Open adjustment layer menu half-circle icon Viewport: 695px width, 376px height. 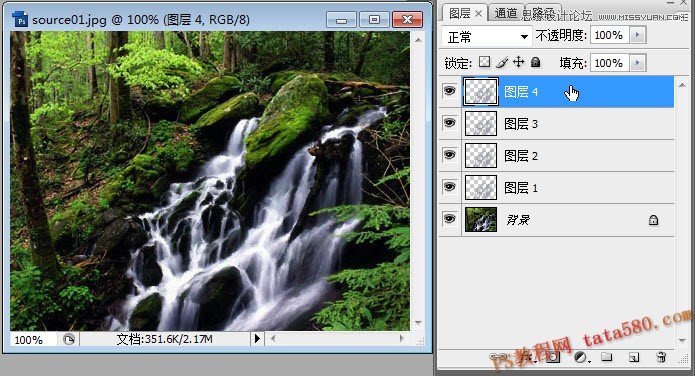click(x=582, y=357)
